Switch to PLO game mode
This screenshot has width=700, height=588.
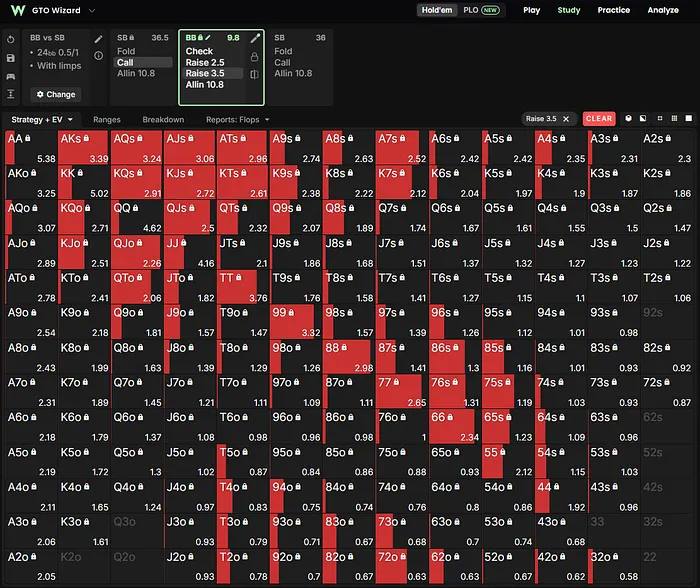tap(481, 10)
